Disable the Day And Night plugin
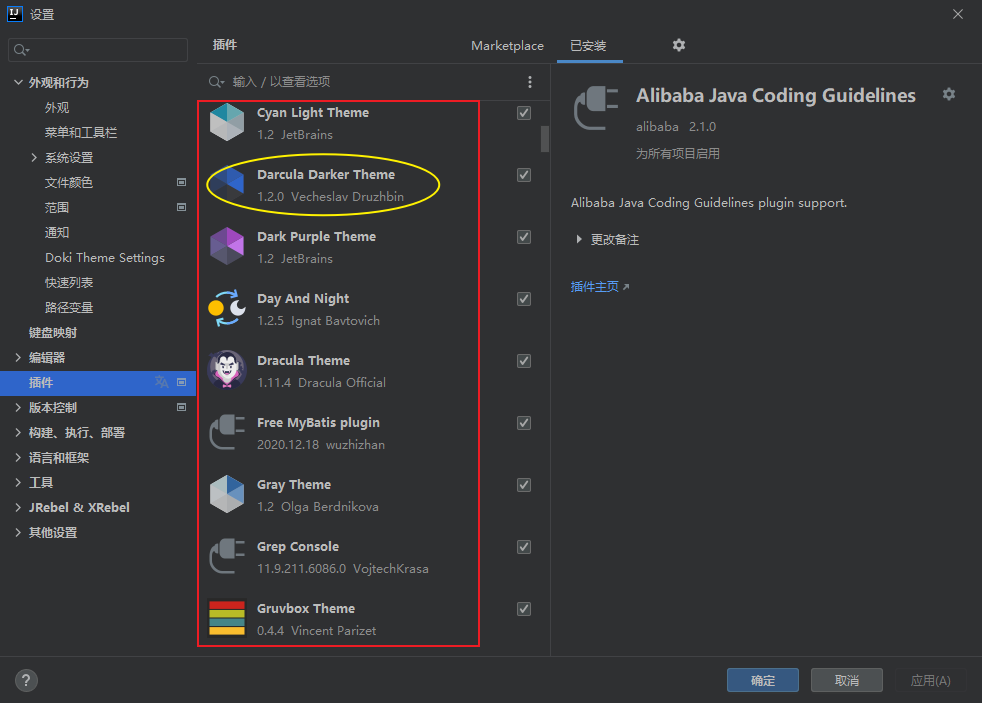 point(524,299)
